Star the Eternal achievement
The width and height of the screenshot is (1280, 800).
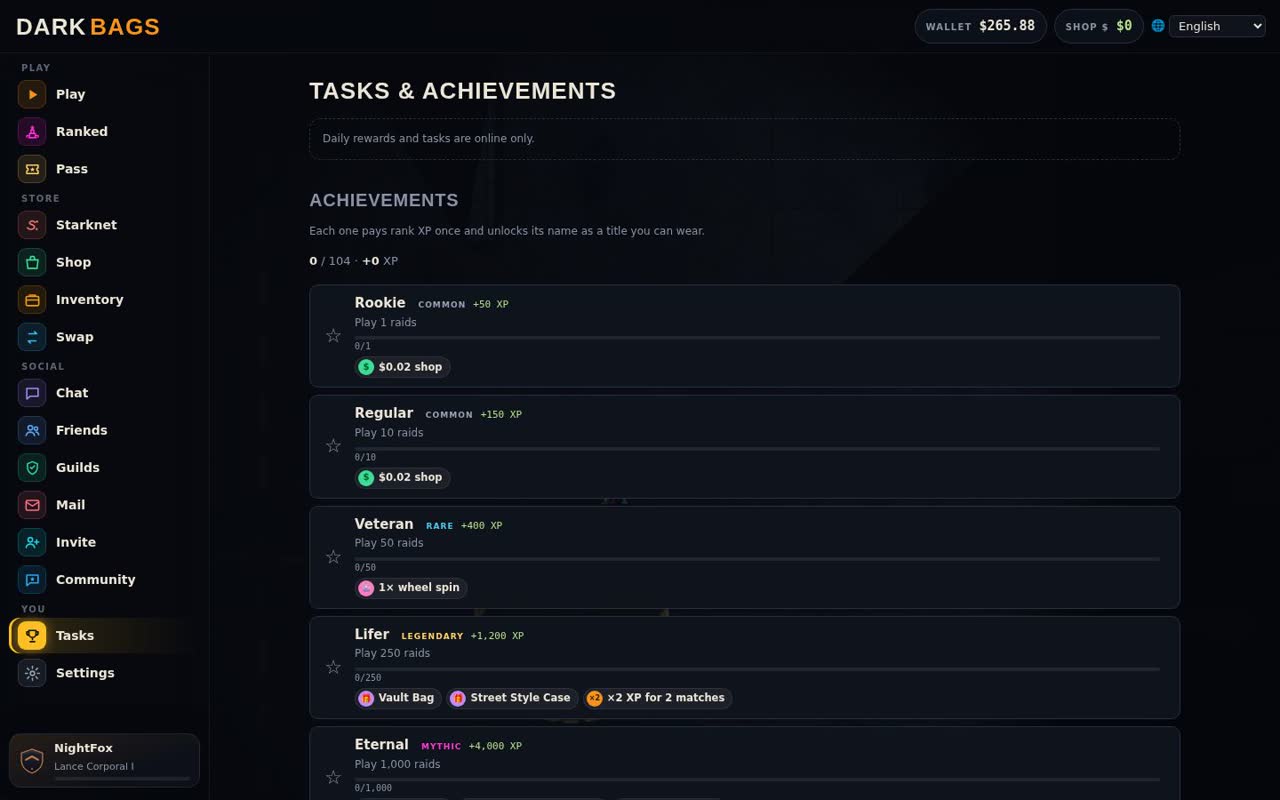(334, 777)
